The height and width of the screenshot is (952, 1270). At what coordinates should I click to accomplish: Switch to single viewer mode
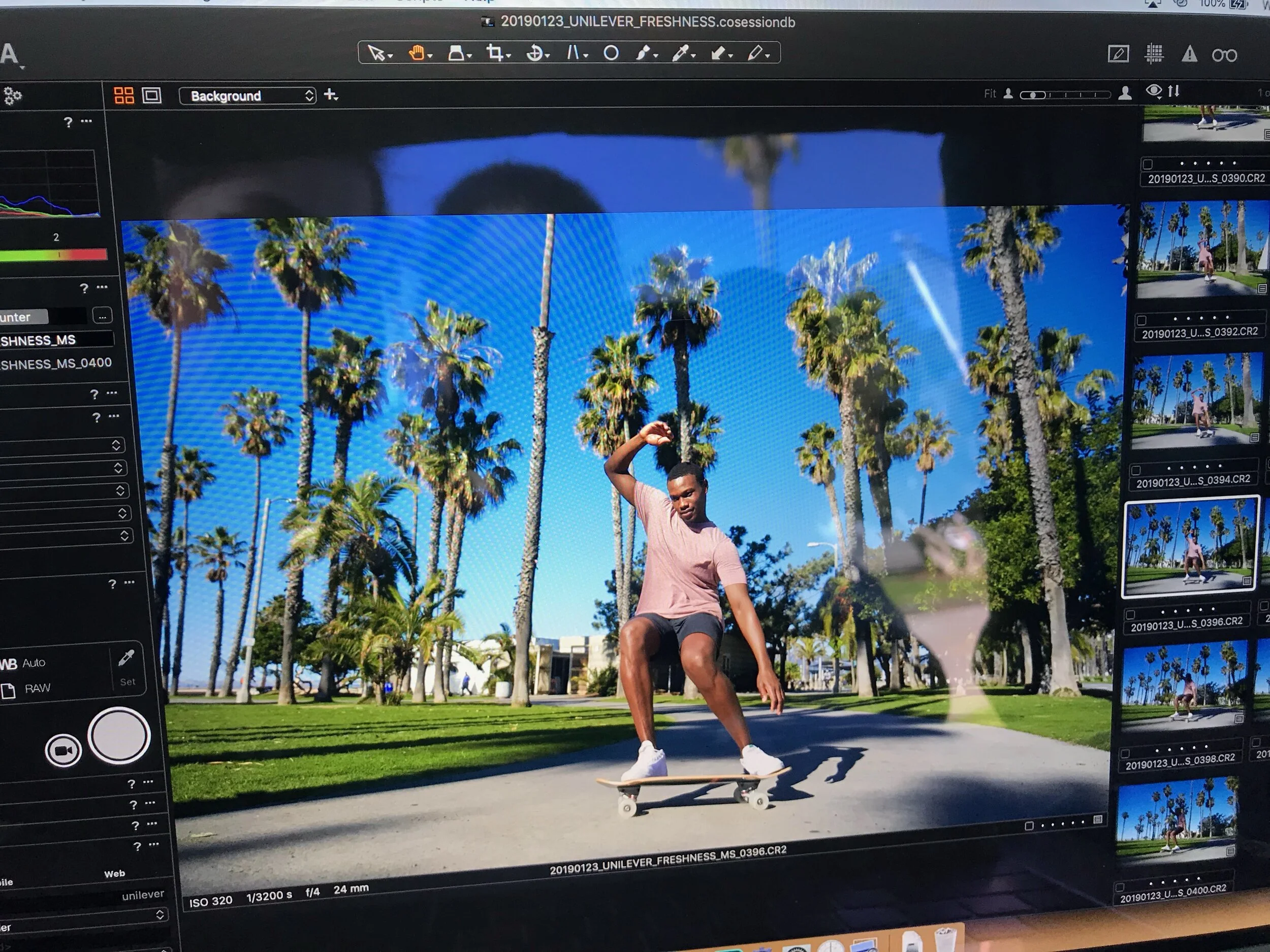click(151, 95)
